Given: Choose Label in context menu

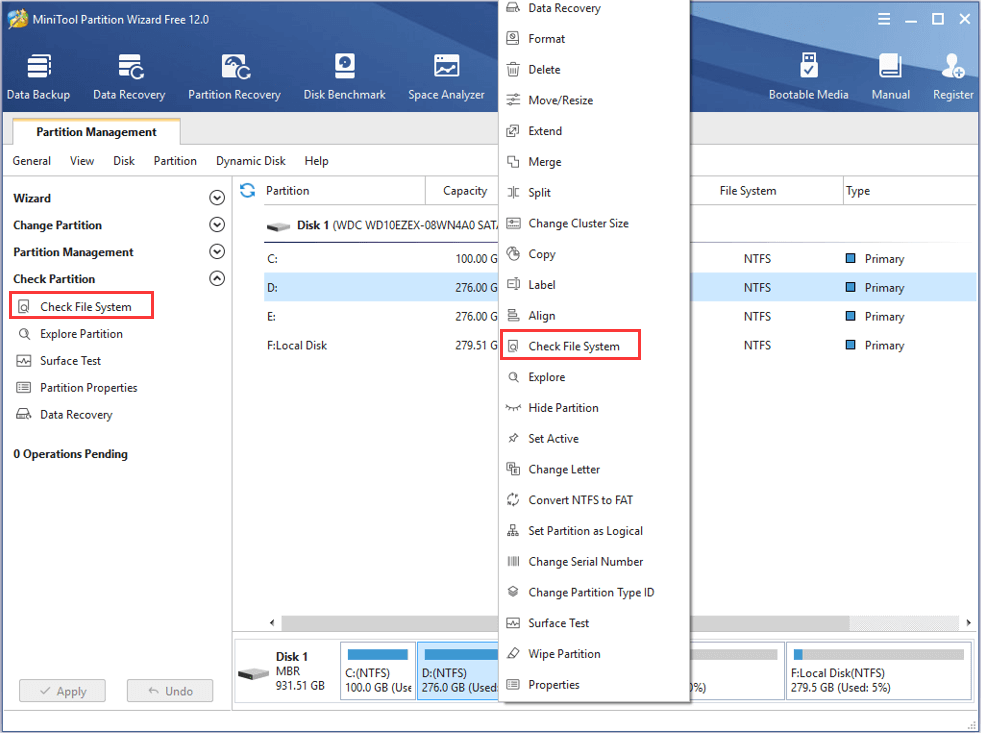Looking at the screenshot, I should click(594, 285).
